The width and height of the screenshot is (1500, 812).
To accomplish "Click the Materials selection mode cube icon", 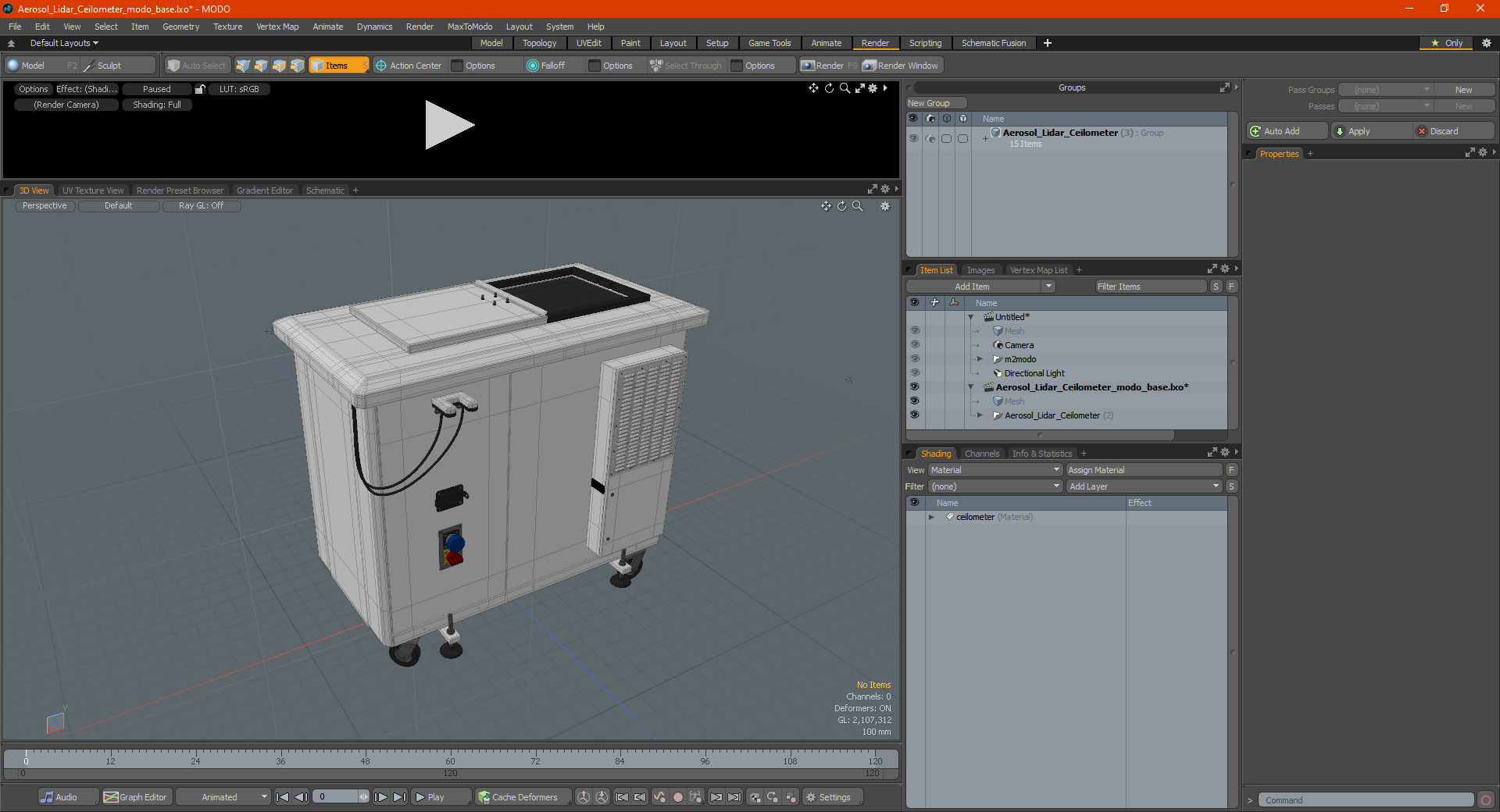I will click(x=297, y=66).
